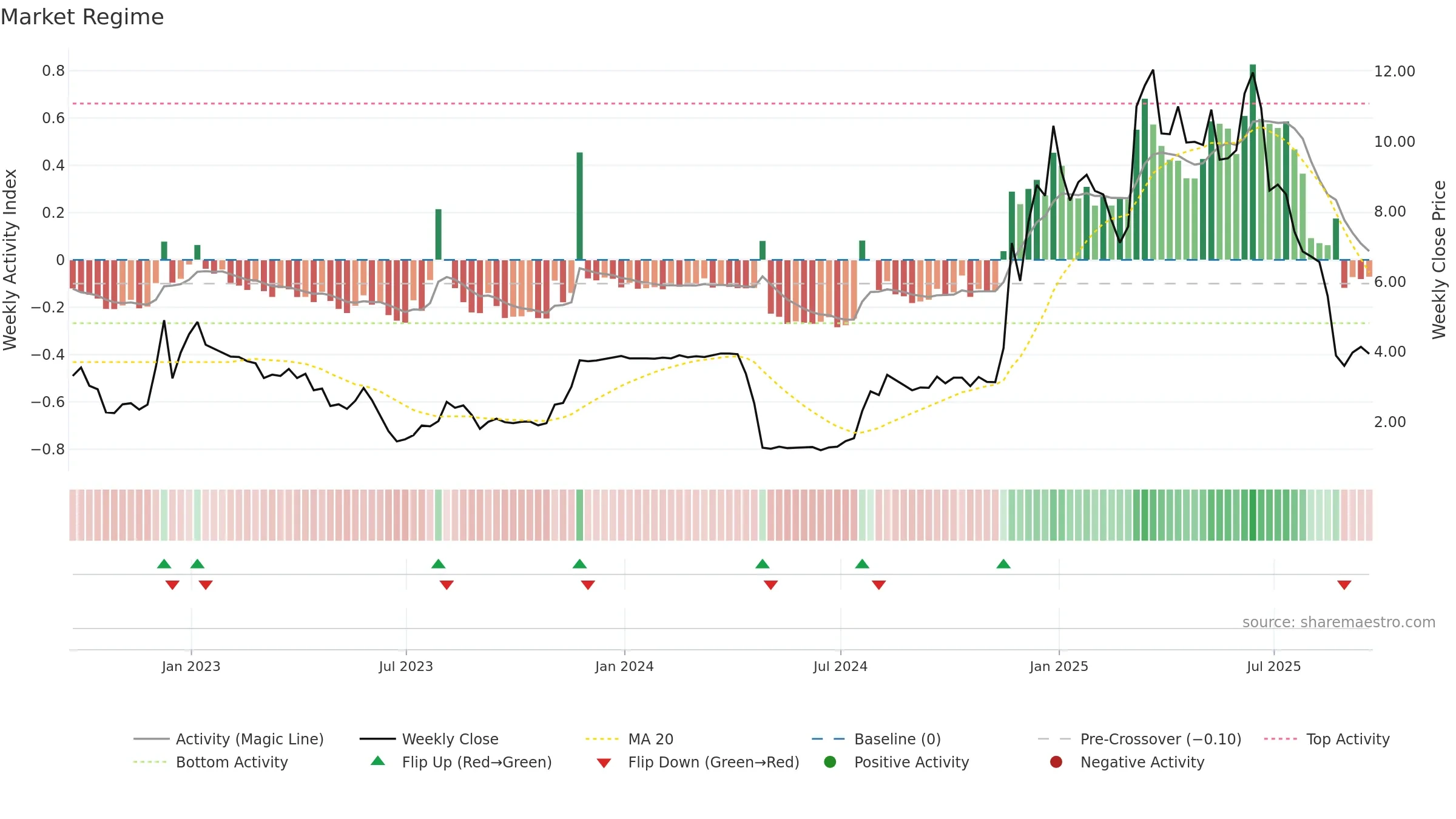Select the flip-up marker around Apr 2024
1456x819 pixels.
click(763, 564)
